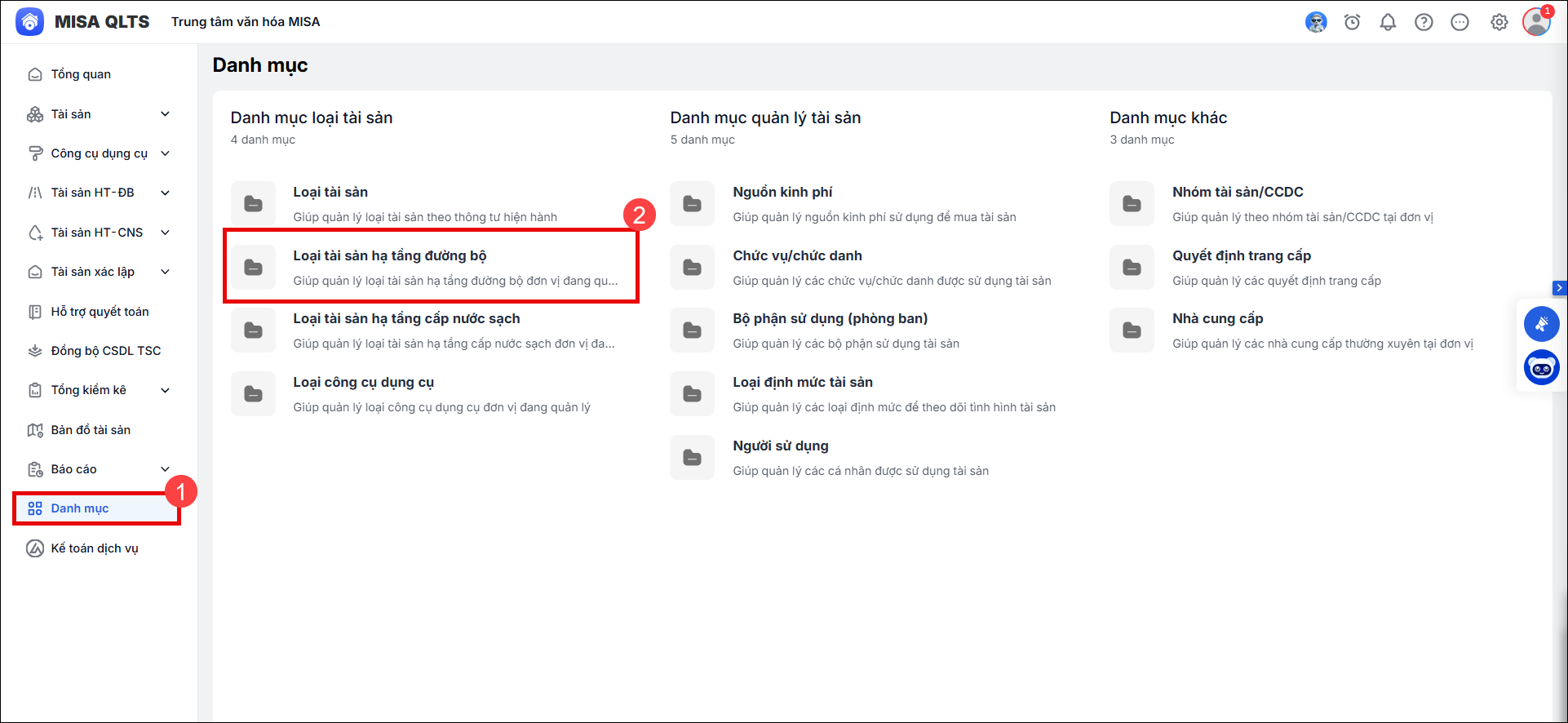Click the help question mark icon

point(1424,22)
